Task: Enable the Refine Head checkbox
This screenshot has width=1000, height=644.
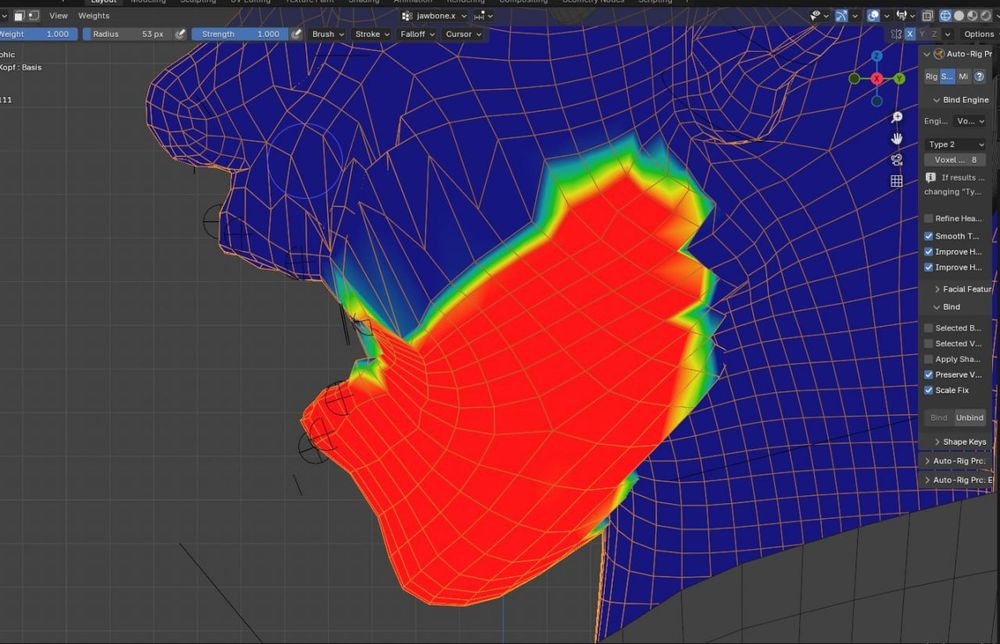Action: click(x=929, y=218)
